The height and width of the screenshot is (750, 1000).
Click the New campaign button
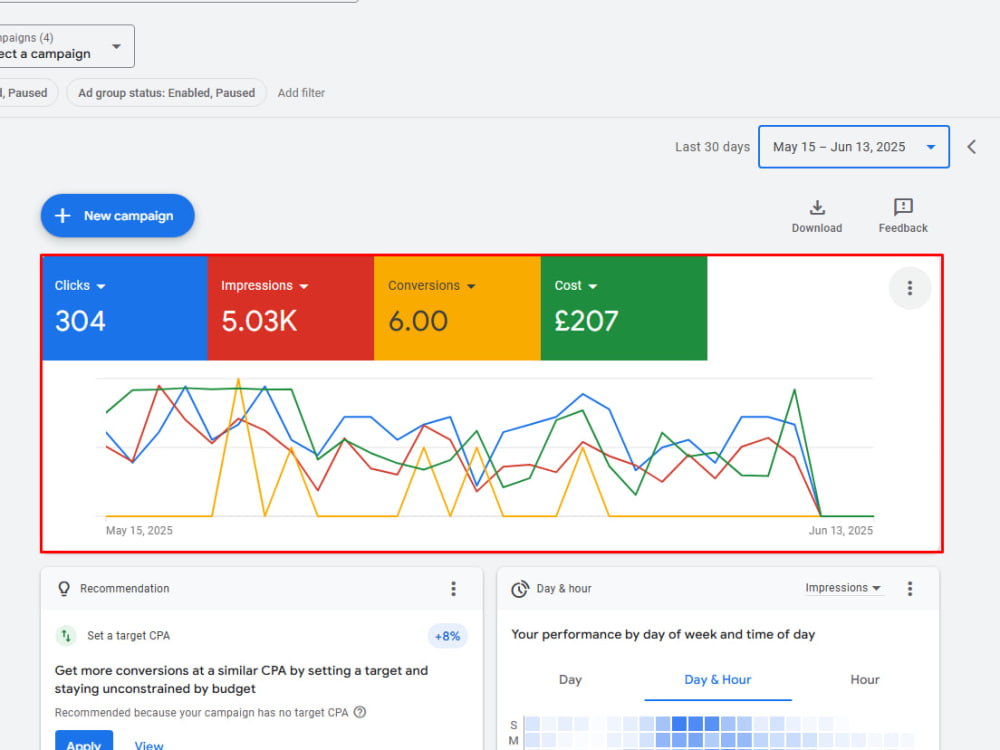pos(117,216)
